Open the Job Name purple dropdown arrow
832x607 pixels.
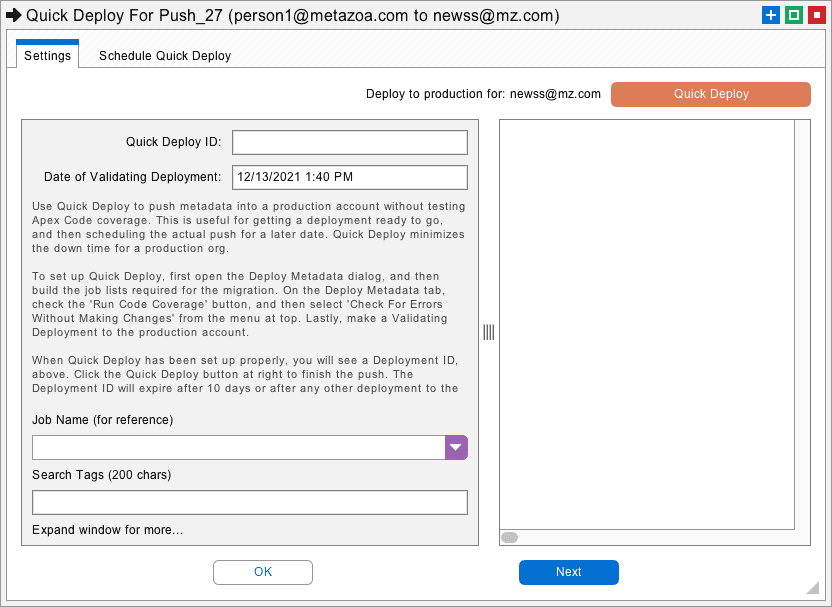coord(456,447)
